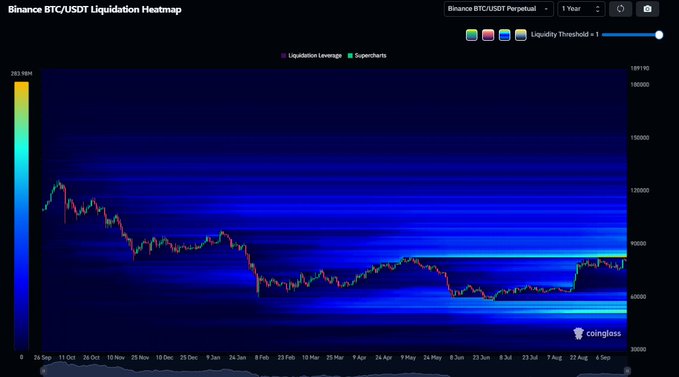Click the 24 Jan date axis label
679x377 pixels.
237,358
